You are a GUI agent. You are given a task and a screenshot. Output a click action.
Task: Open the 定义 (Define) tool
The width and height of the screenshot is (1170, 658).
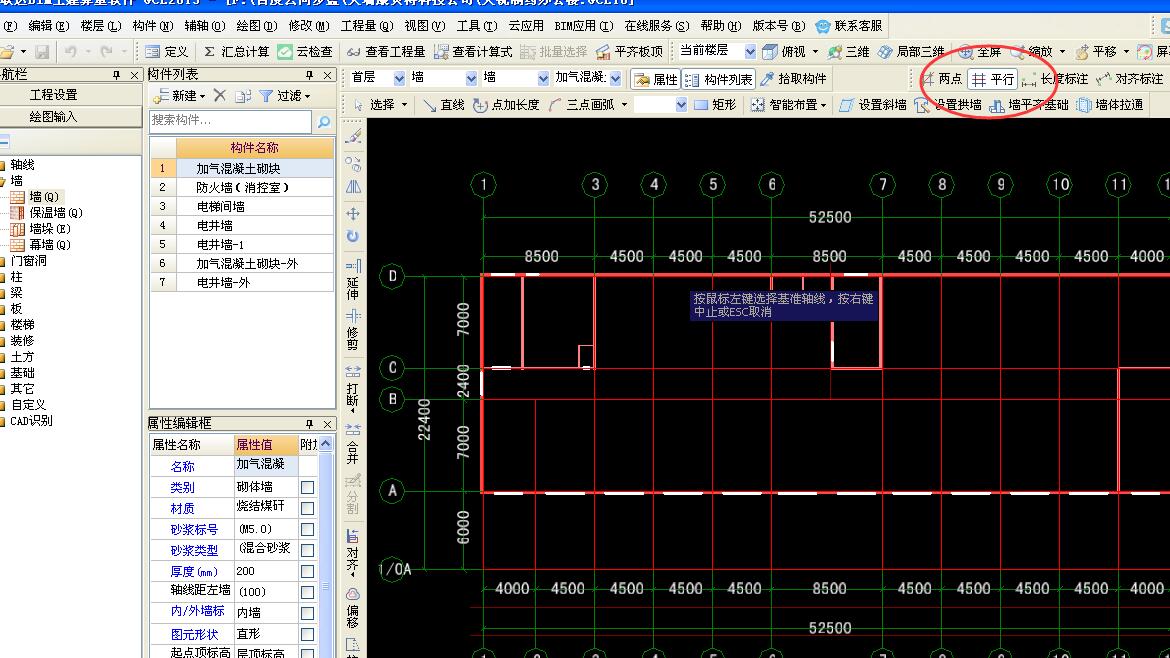pos(167,51)
